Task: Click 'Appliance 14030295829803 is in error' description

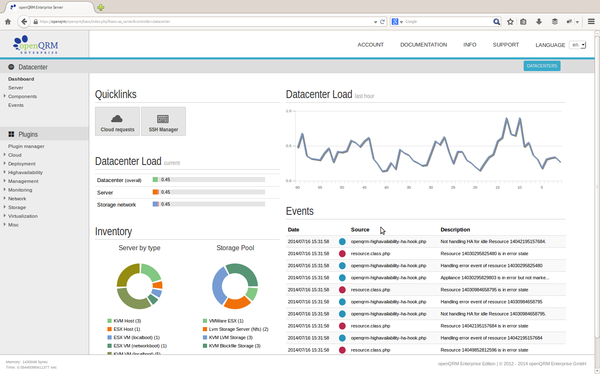Action: coord(494,278)
